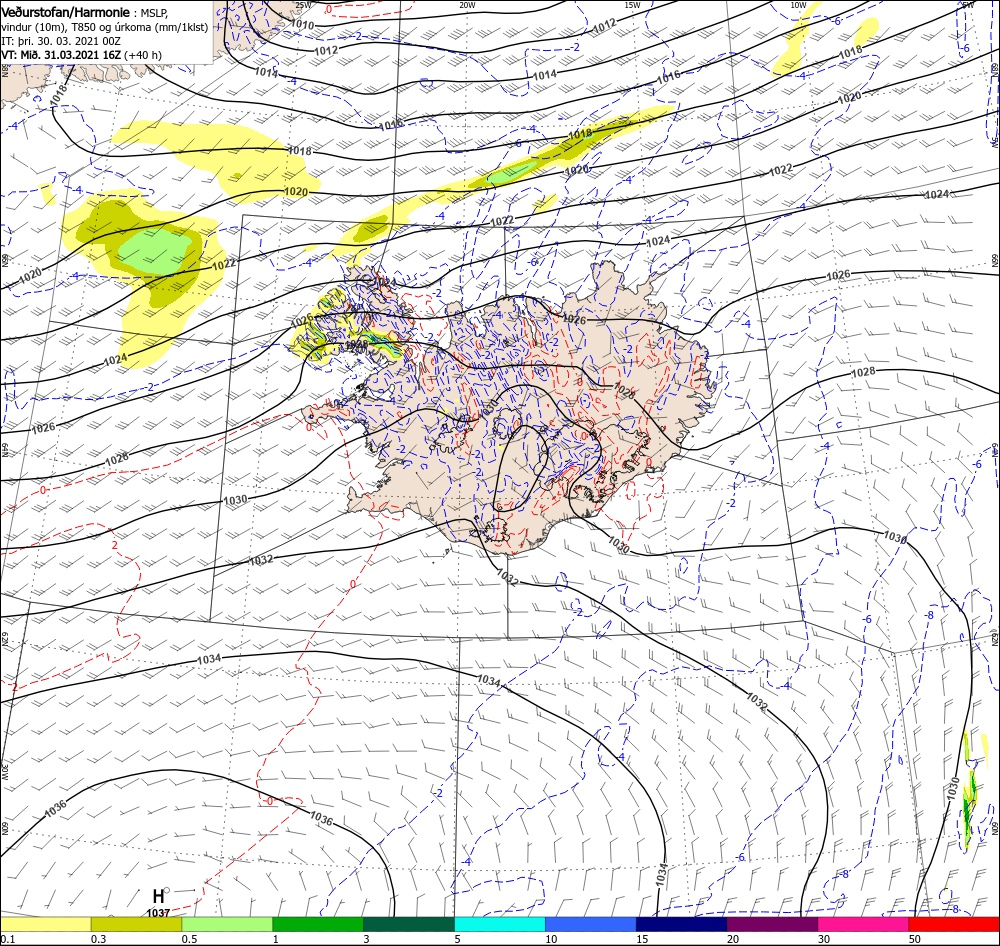Click the yellow 0.1–0.3 legend swatch
This screenshot has height=946, width=1000.
[45, 924]
